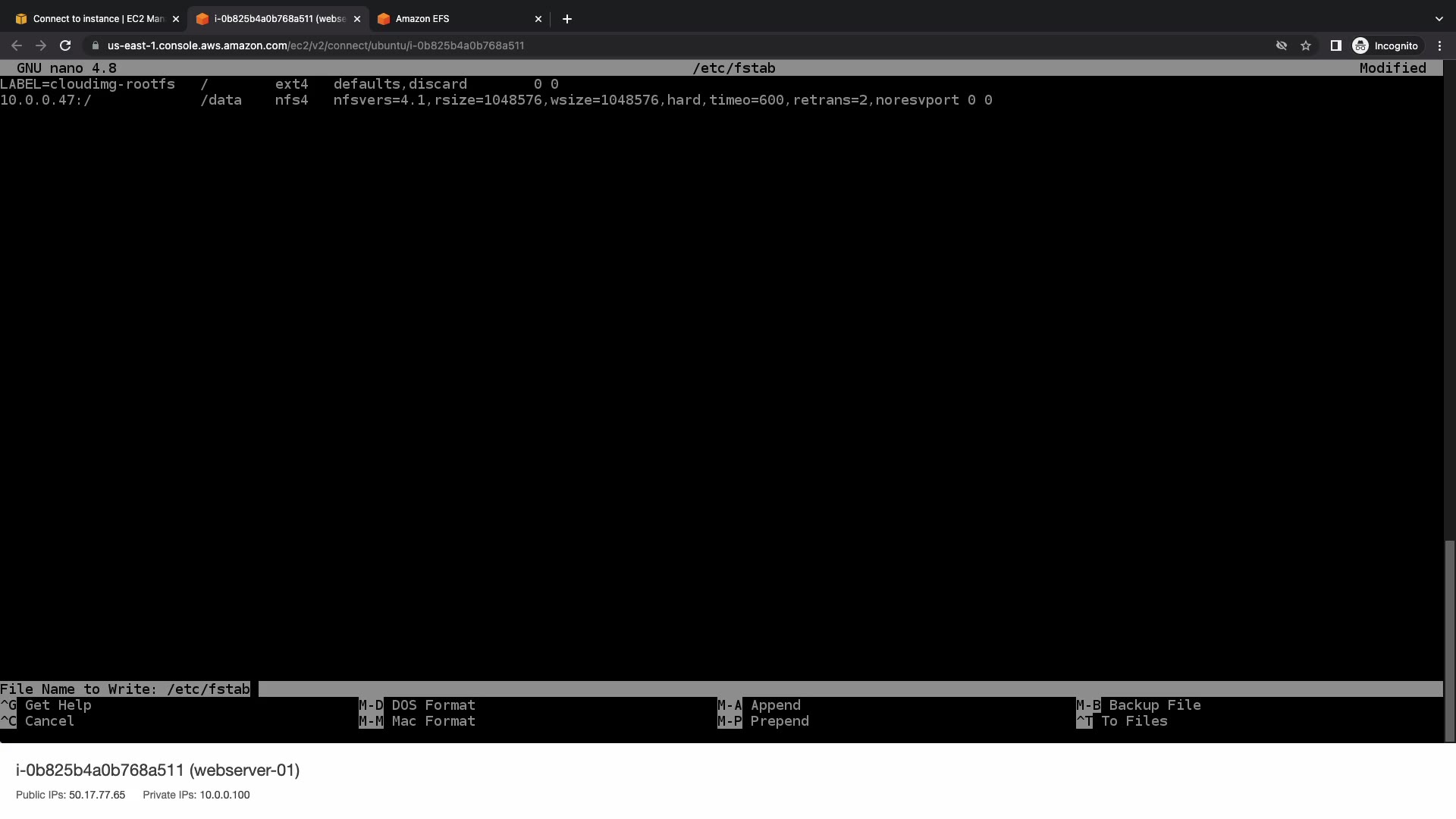
Task: Click the DOS Format option
Action: tap(432, 705)
